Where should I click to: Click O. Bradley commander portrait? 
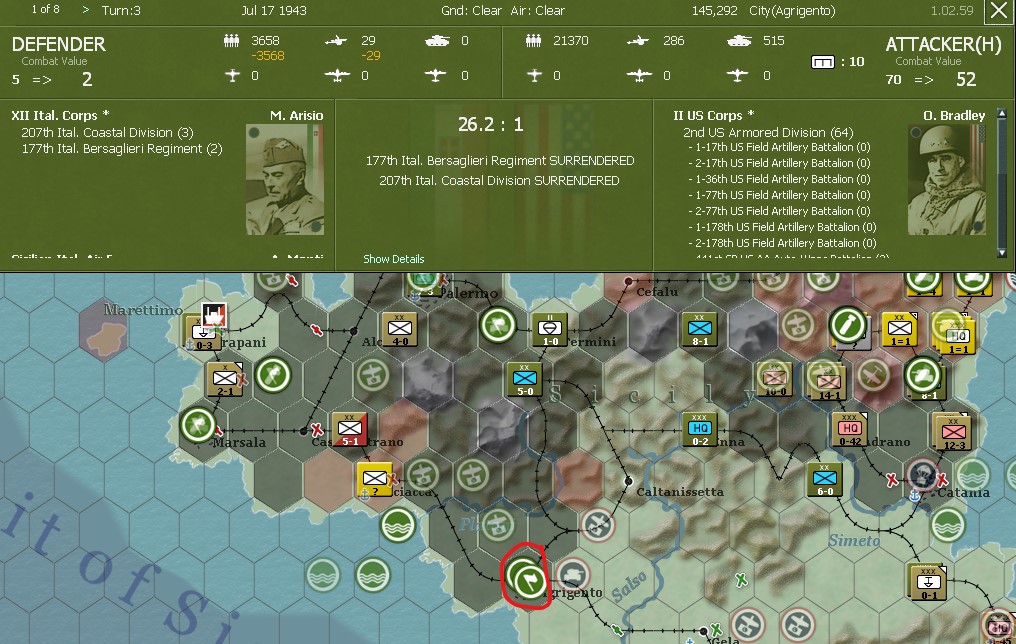[x=947, y=179]
